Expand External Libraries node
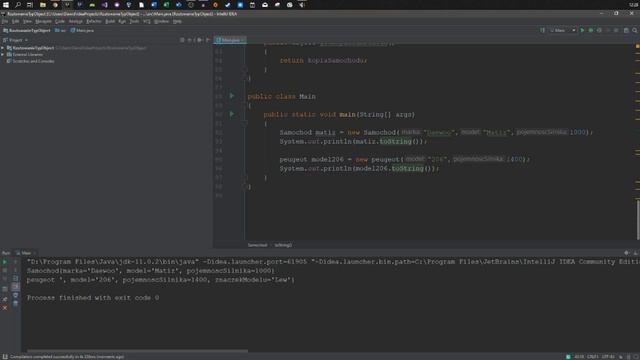This screenshot has width=640, height=360. pos(3,54)
